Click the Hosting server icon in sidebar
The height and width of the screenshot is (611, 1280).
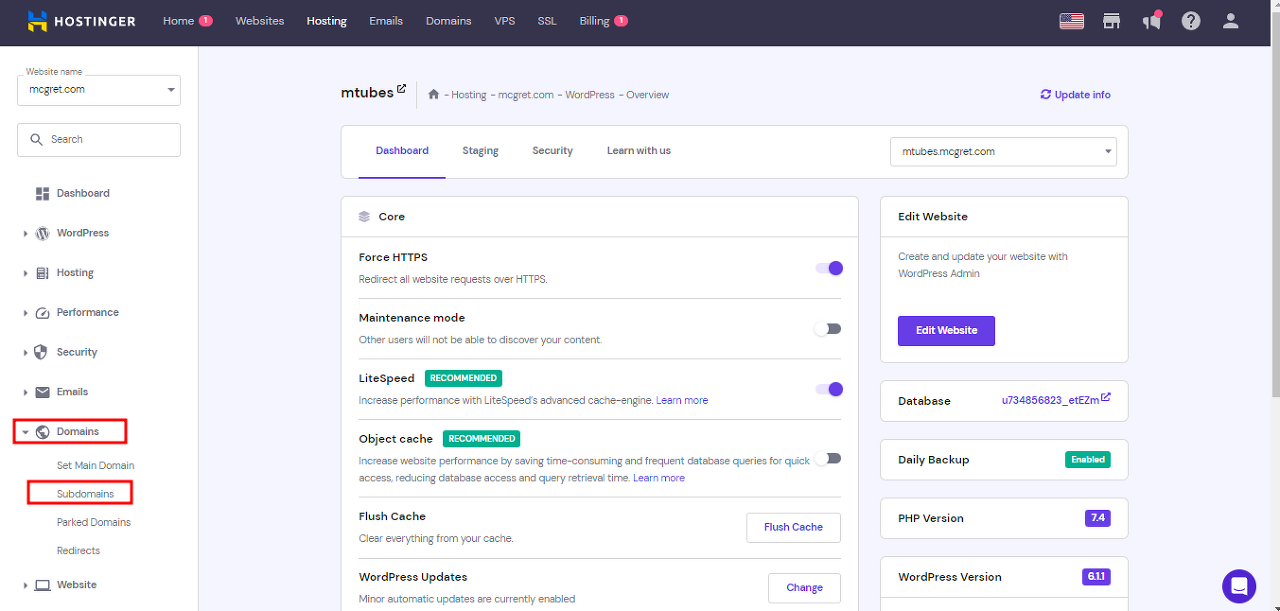pyautogui.click(x=42, y=273)
